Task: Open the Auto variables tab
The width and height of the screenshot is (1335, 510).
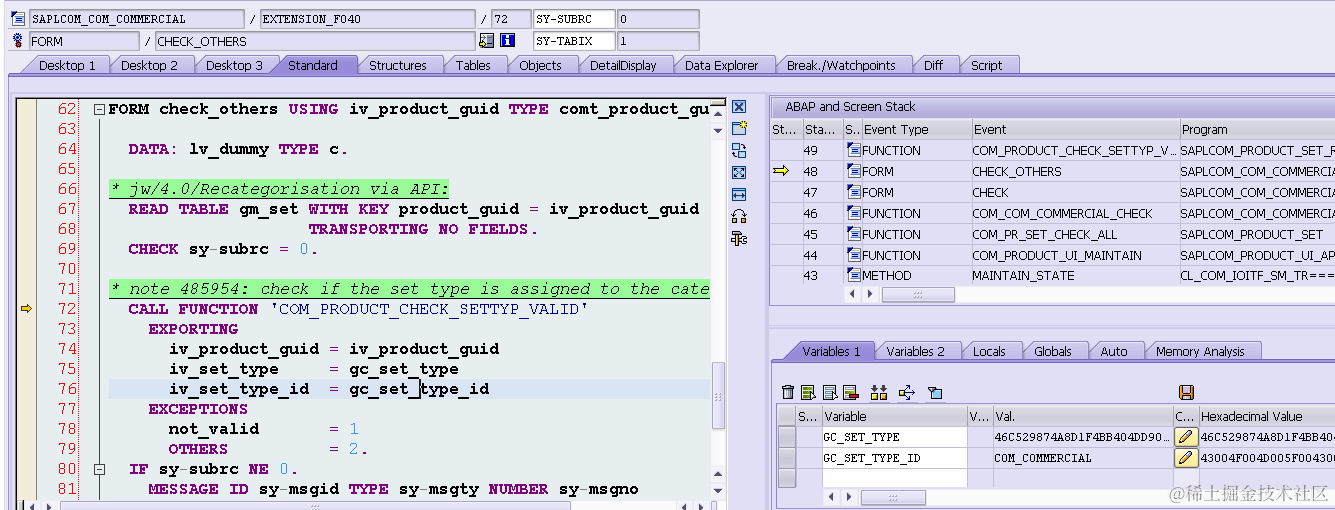Action: click(1113, 351)
